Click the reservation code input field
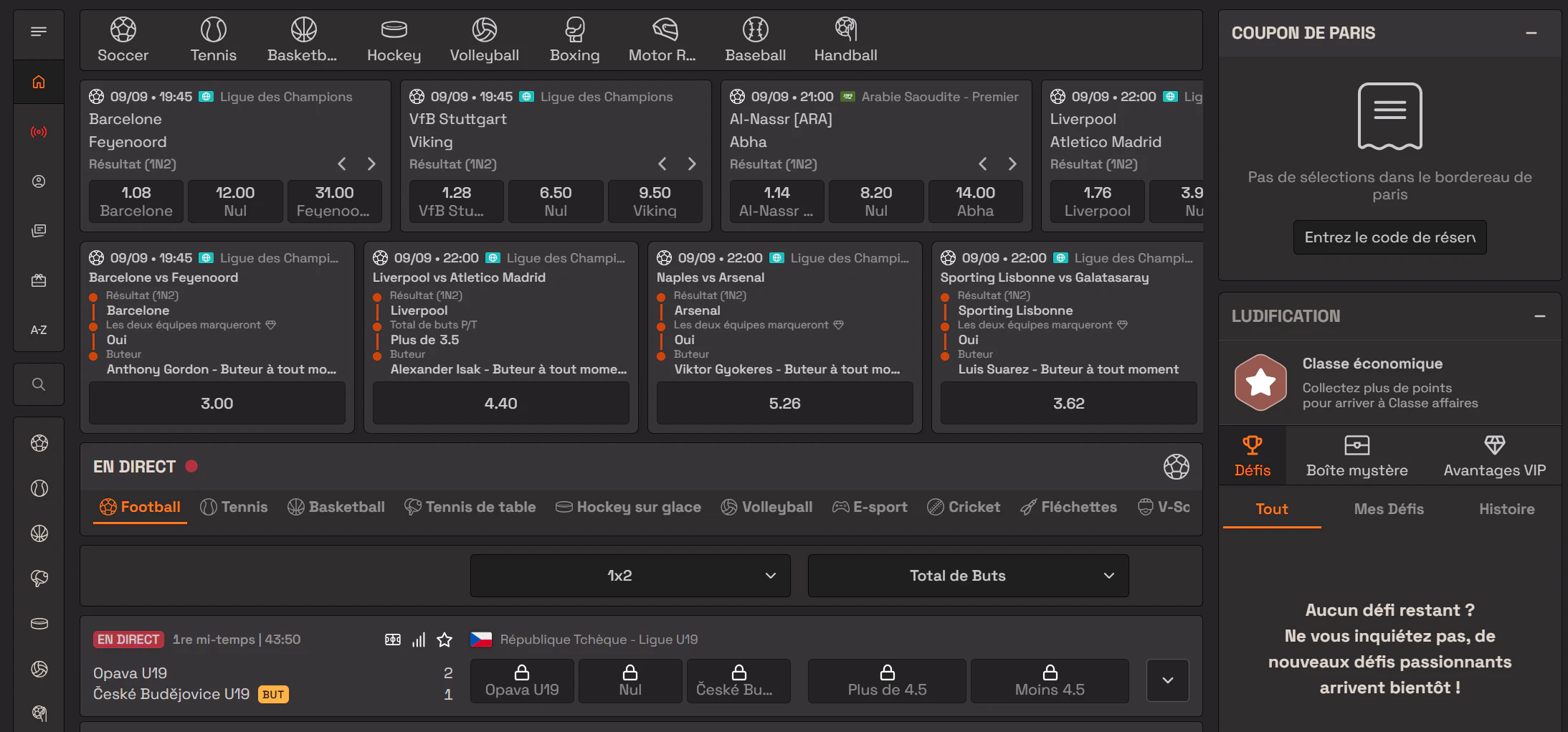Image resolution: width=1568 pixels, height=732 pixels. tap(1390, 237)
